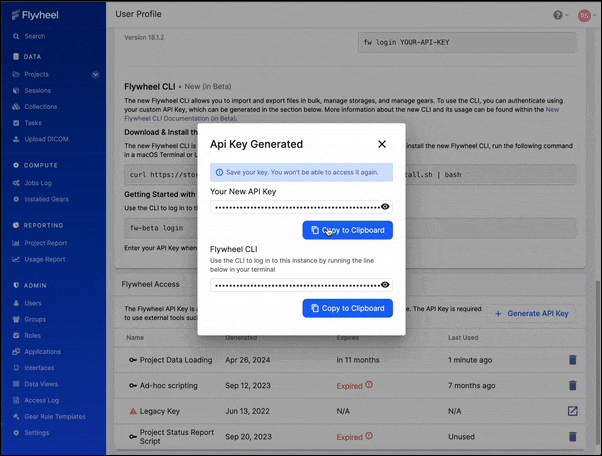Click the Legacy Key warning triangle icon
Image resolution: width=602 pixels, height=456 pixels.
133,411
